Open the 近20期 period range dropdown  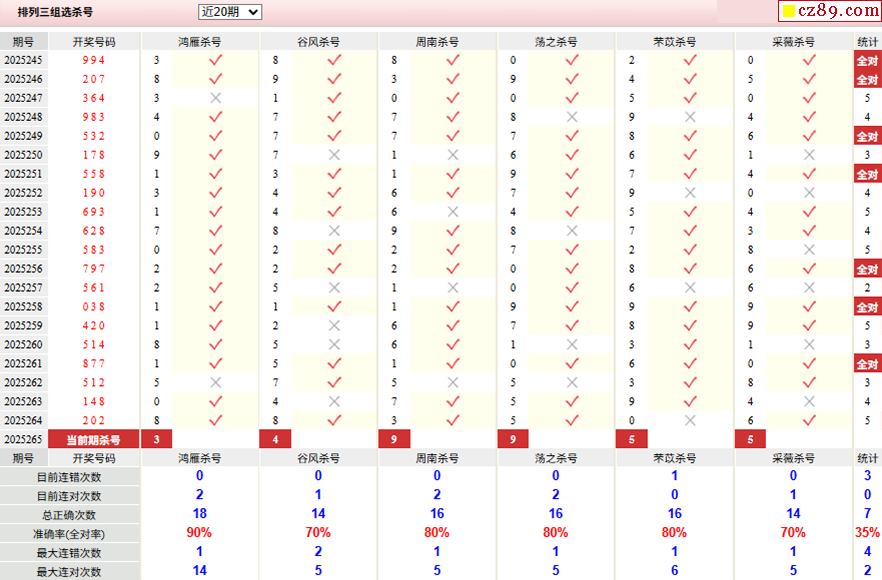(229, 12)
